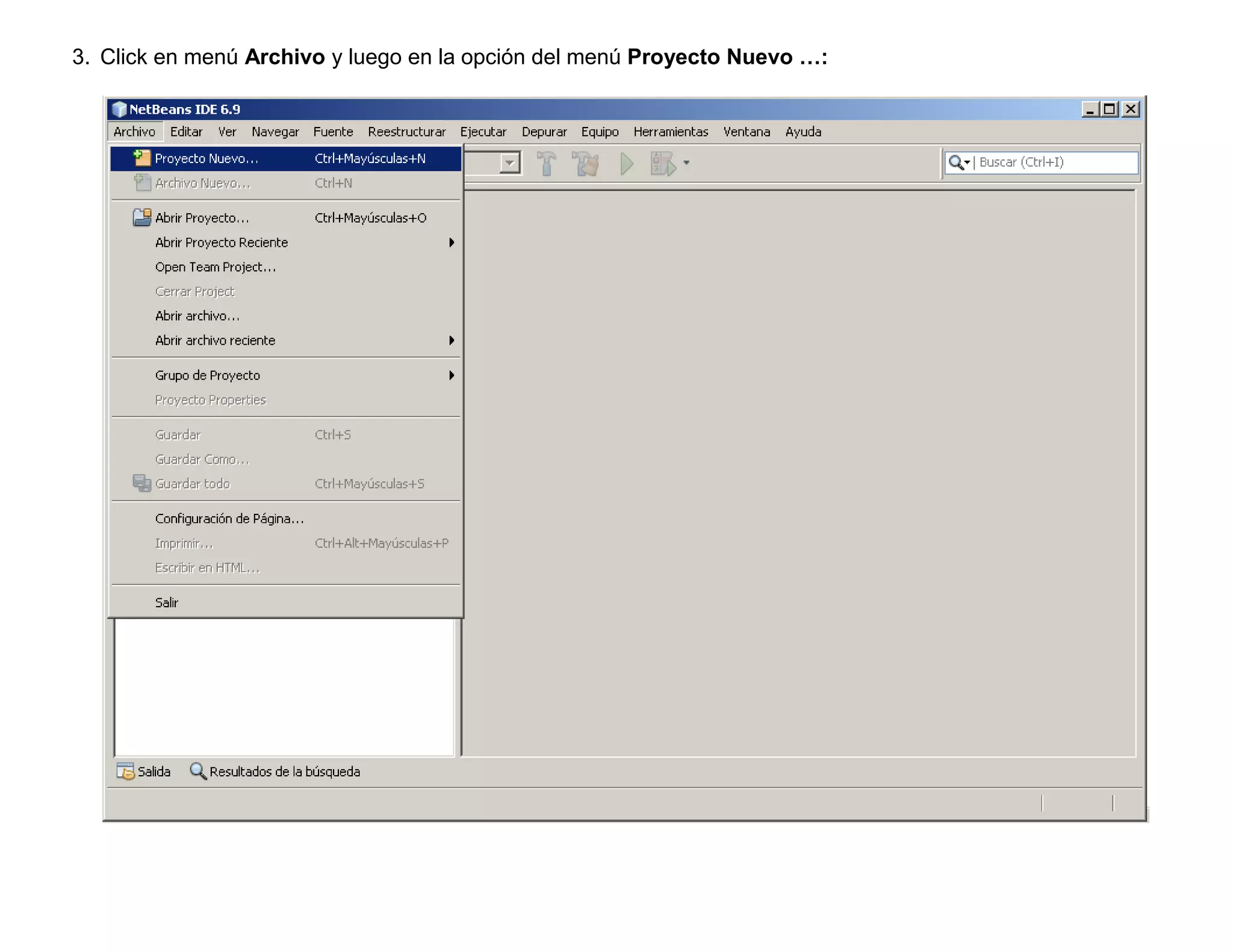
Task: Select Open Team Project option
Action: [216, 267]
